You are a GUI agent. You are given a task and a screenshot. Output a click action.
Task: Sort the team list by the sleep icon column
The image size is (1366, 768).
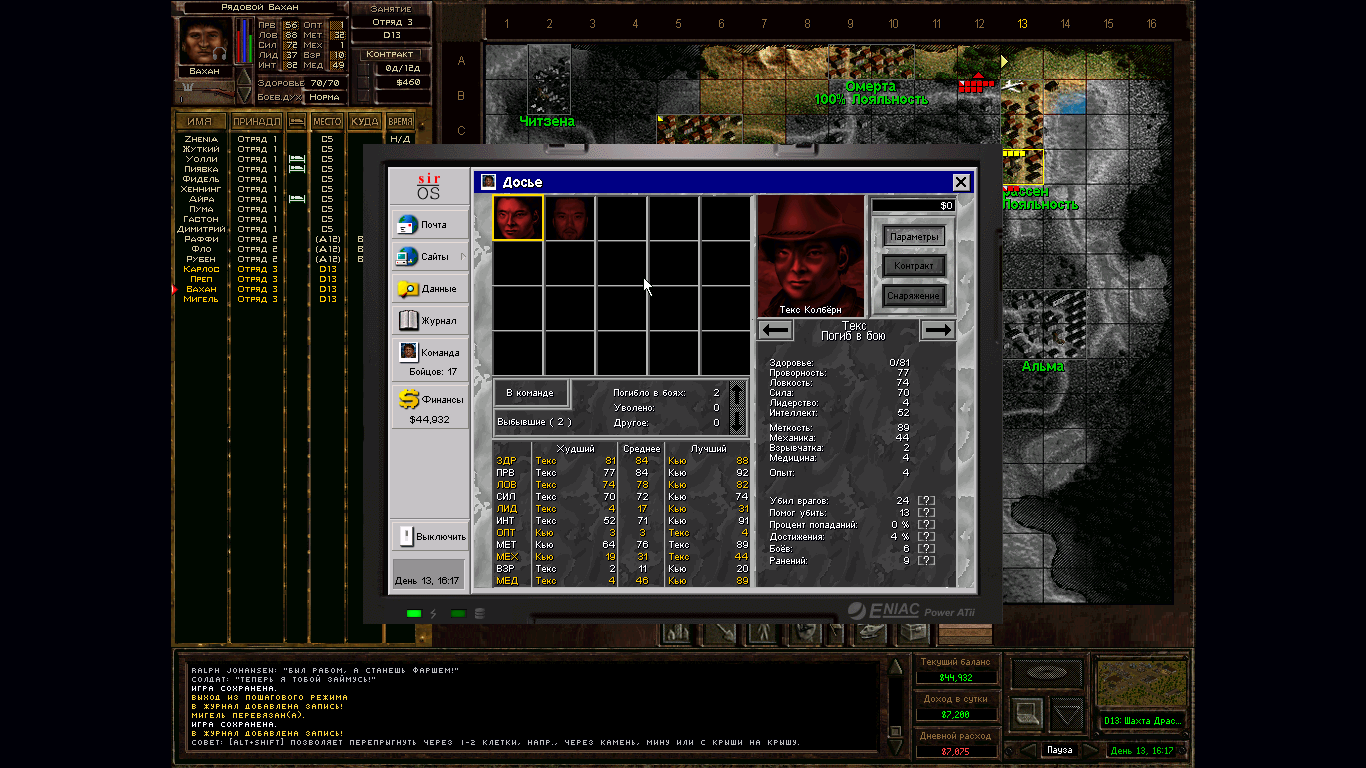click(297, 122)
